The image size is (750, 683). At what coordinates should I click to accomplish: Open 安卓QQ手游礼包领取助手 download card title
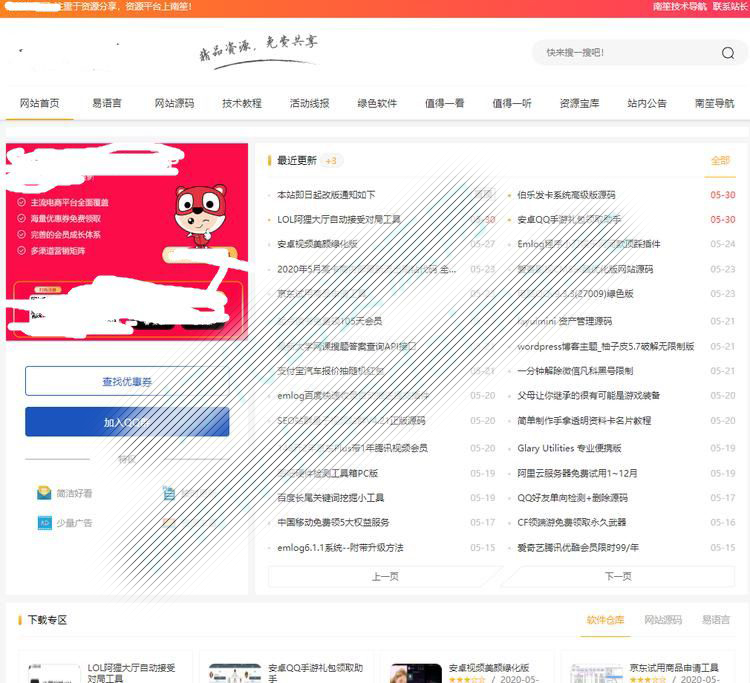316,672
